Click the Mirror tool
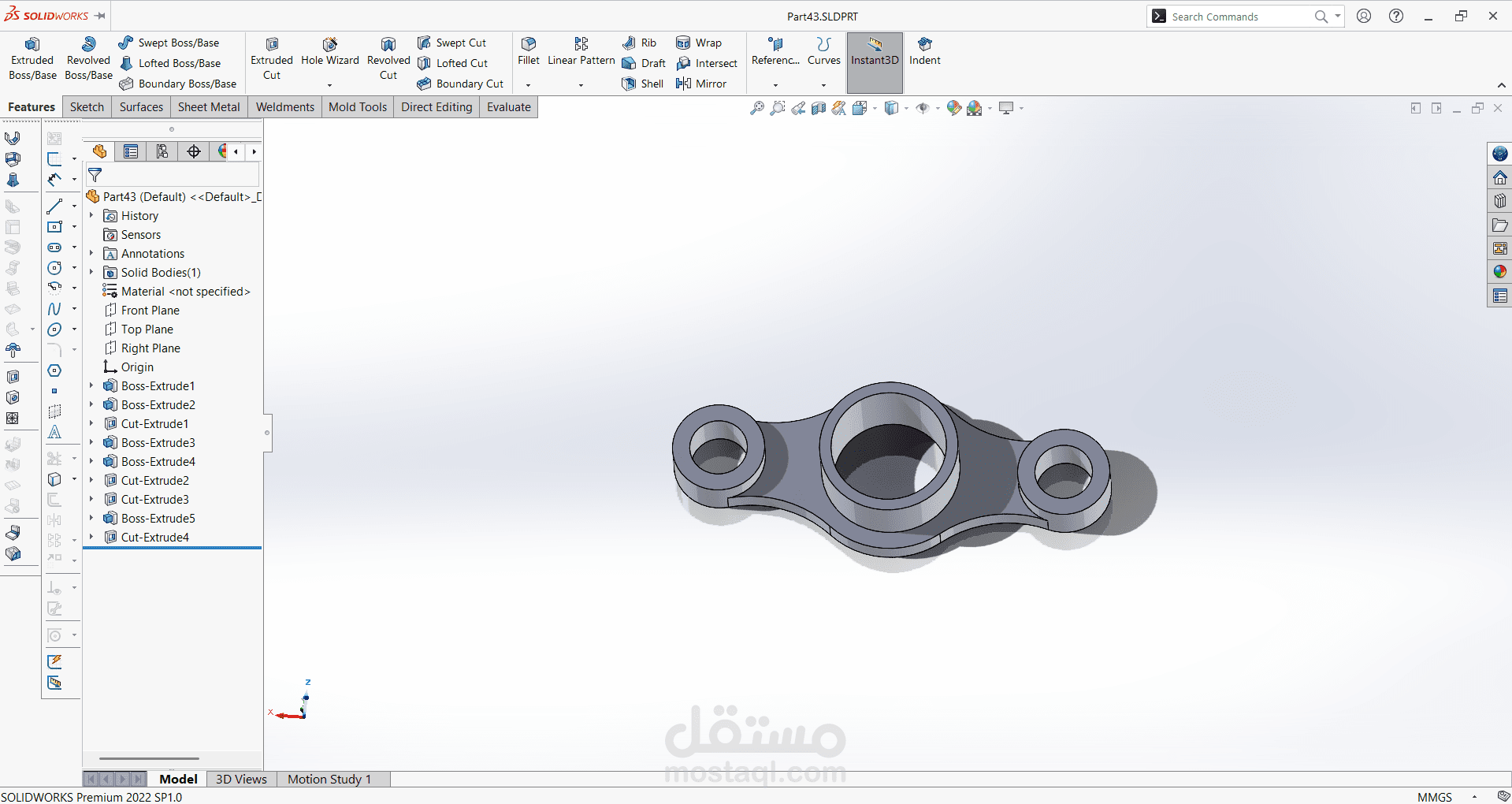 point(701,84)
